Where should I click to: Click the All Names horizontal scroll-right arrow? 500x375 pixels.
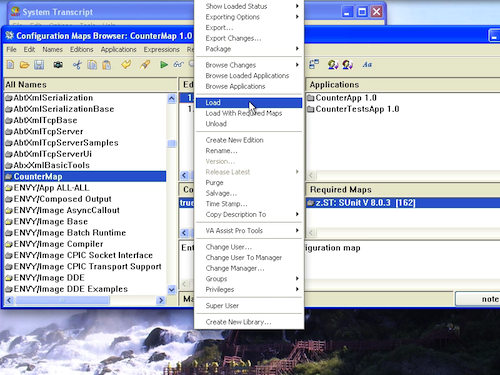coord(161,300)
